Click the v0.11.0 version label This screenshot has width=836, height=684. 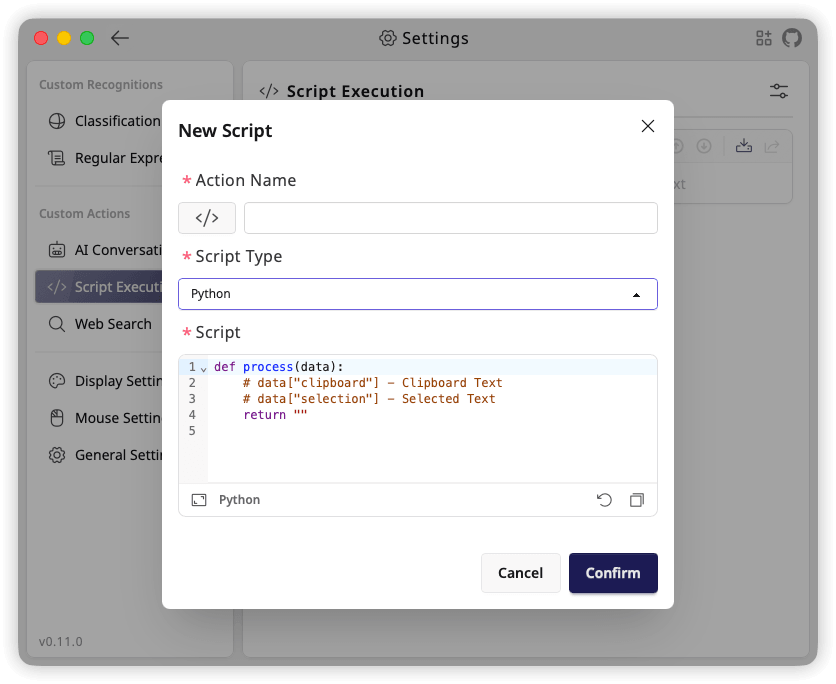click(60, 641)
